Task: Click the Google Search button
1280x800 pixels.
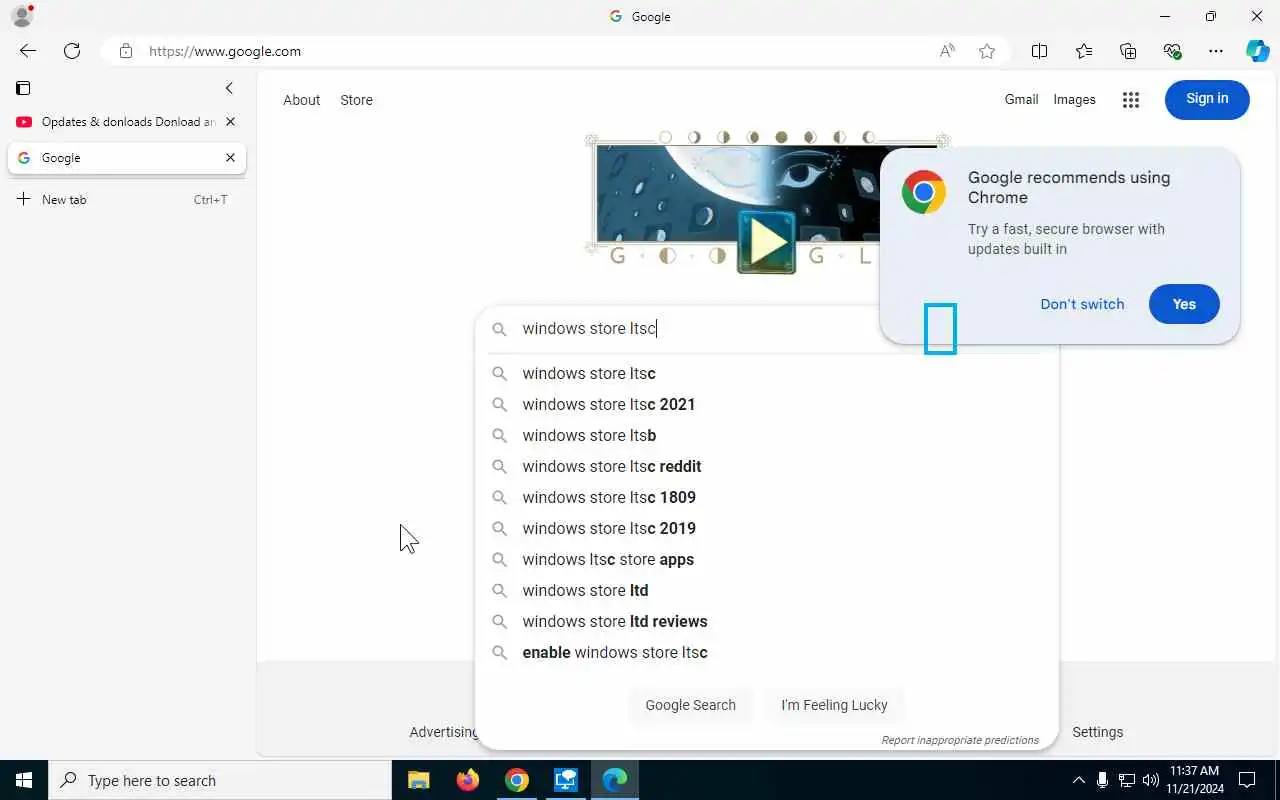Action: pyautogui.click(x=690, y=705)
